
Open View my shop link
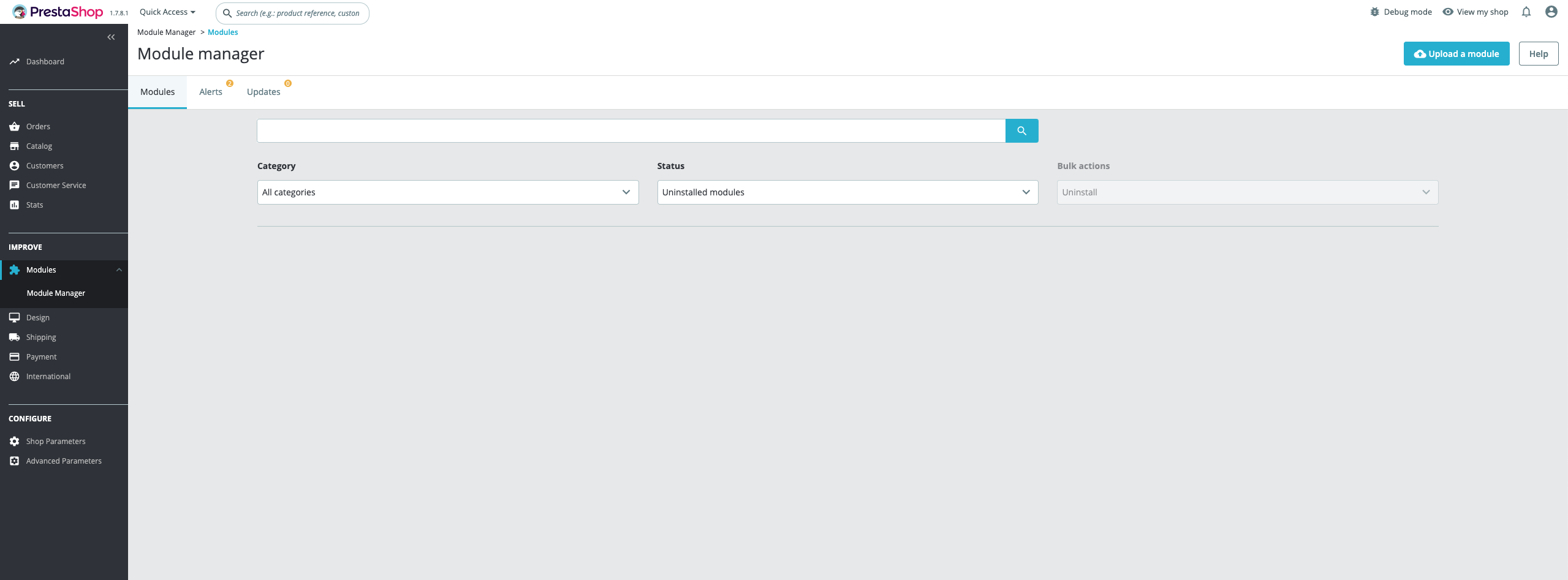(1475, 12)
